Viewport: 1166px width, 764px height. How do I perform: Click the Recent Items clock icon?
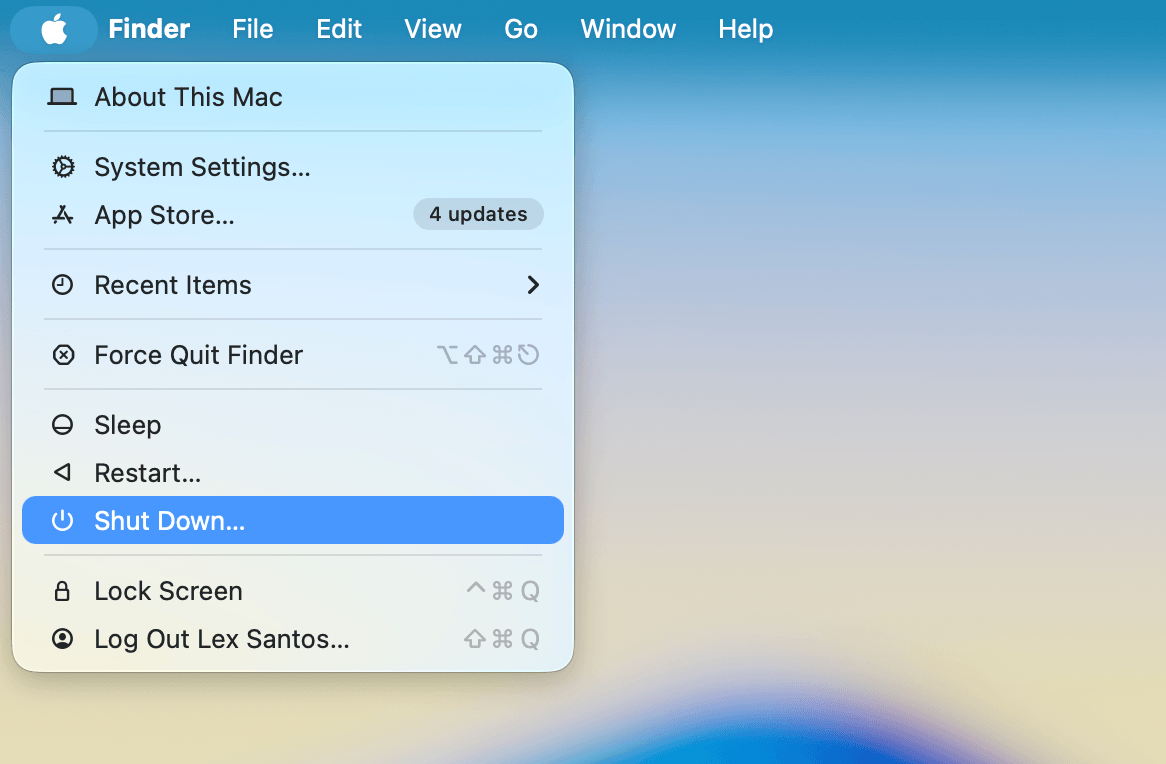(x=62, y=285)
